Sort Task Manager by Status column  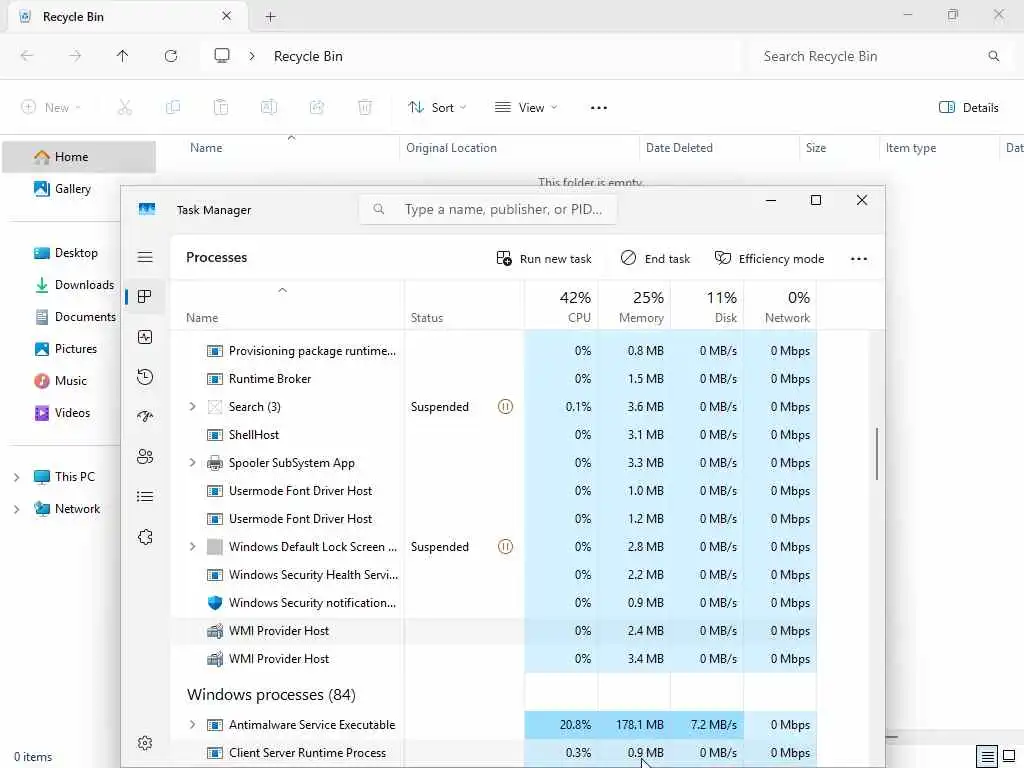[464, 306]
